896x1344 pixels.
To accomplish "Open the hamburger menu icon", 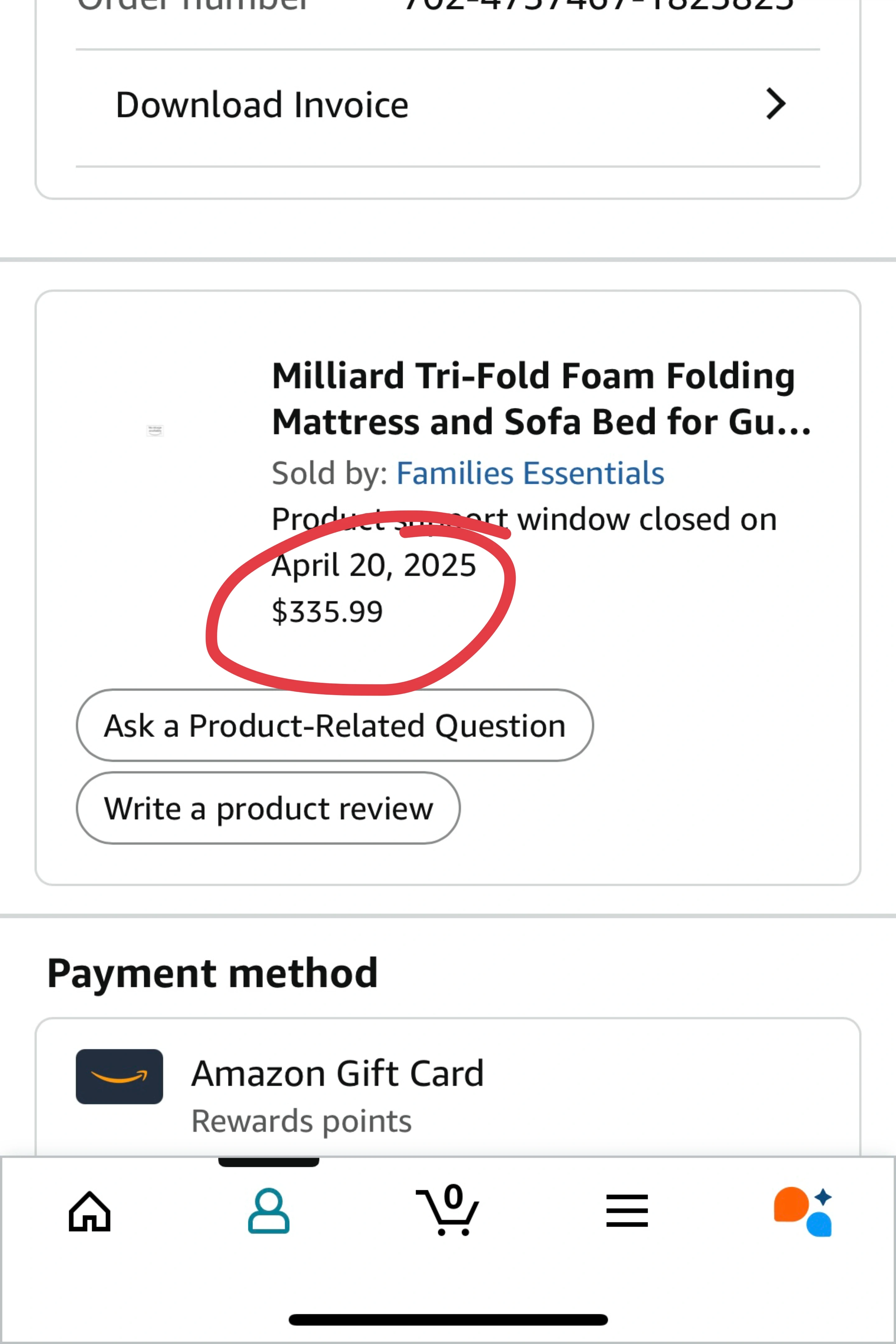I will [627, 1211].
